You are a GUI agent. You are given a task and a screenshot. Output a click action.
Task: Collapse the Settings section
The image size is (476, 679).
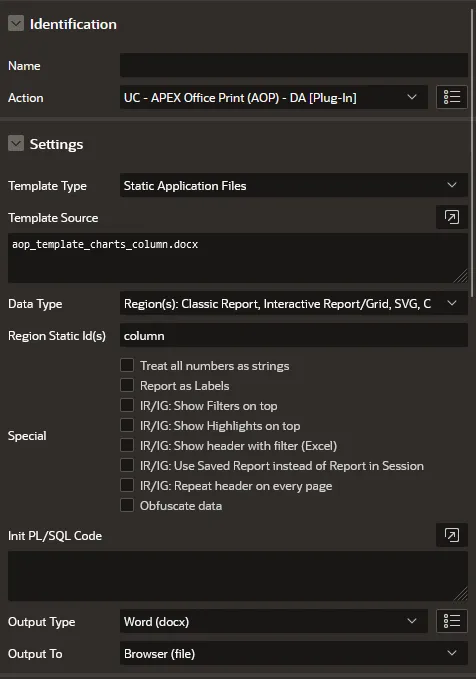pyautogui.click(x=16, y=143)
